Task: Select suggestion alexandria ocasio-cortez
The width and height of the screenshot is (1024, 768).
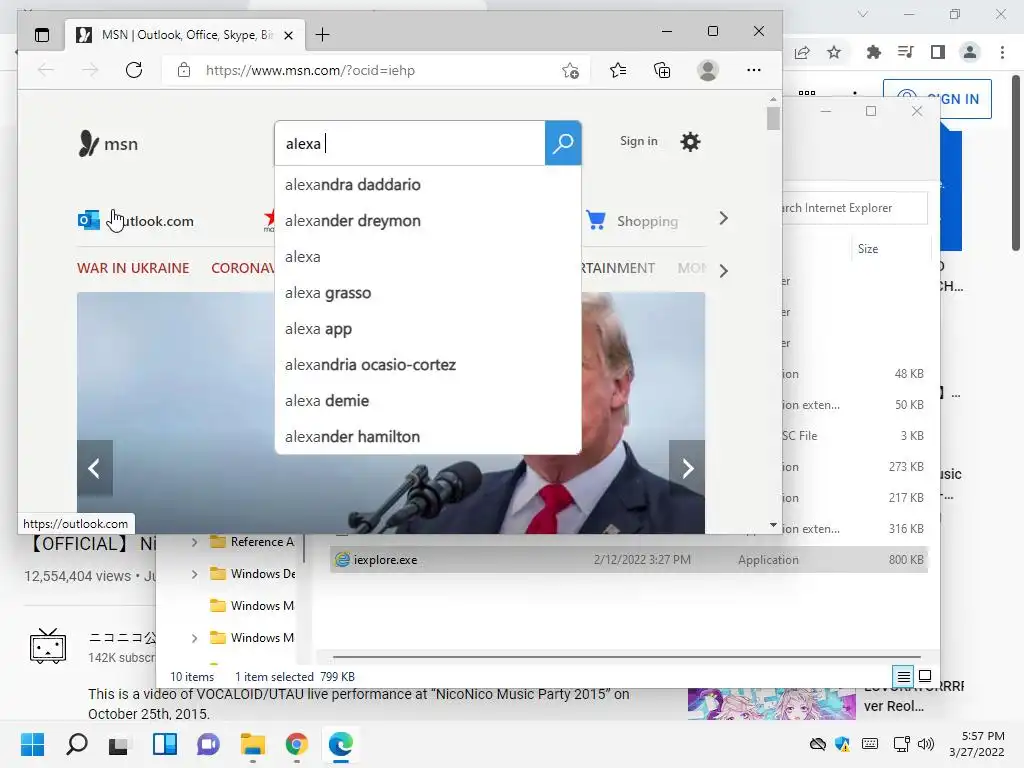Action: (x=428, y=364)
